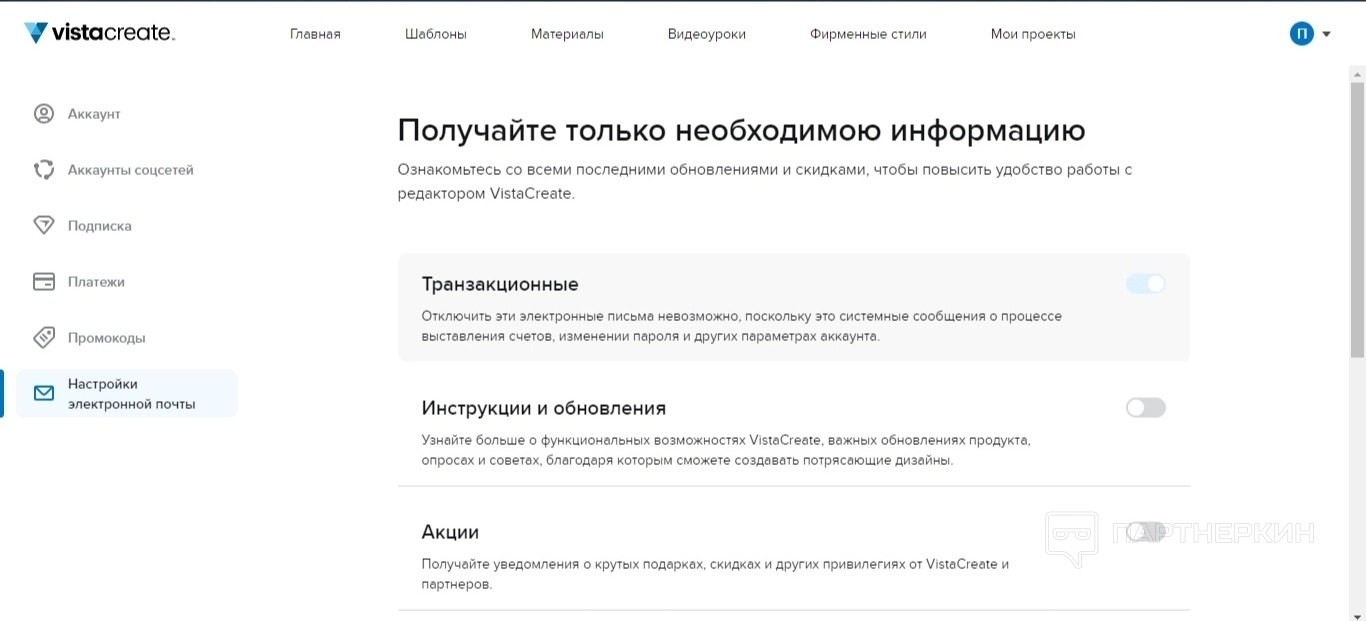Click the Акции heading text

pyautogui.click(x=450, y=532)
